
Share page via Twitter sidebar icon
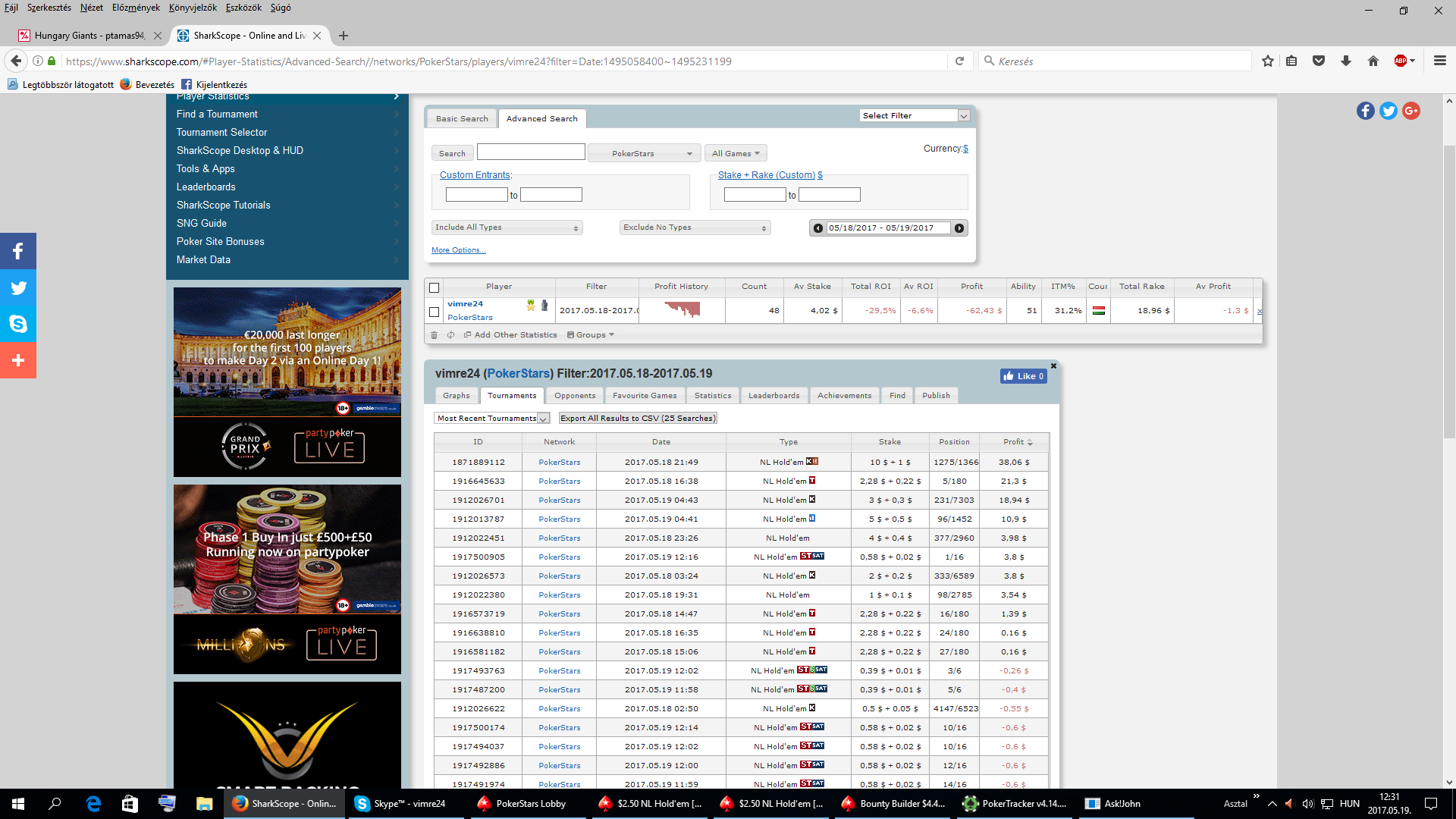[18, 287]
